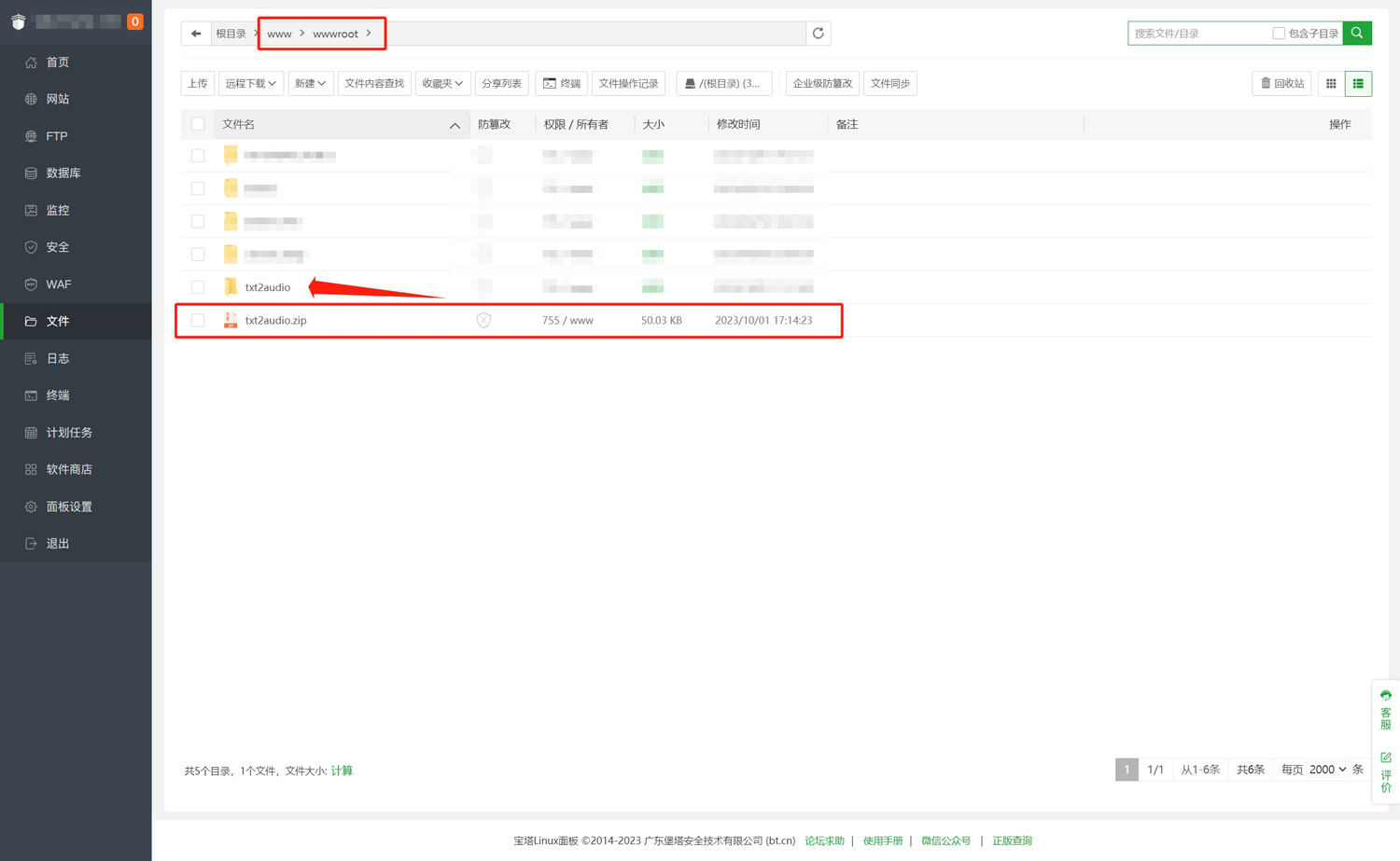Toggle the include subdirectories checkbox
1400x861 pixels.
tap(1279, 34)
